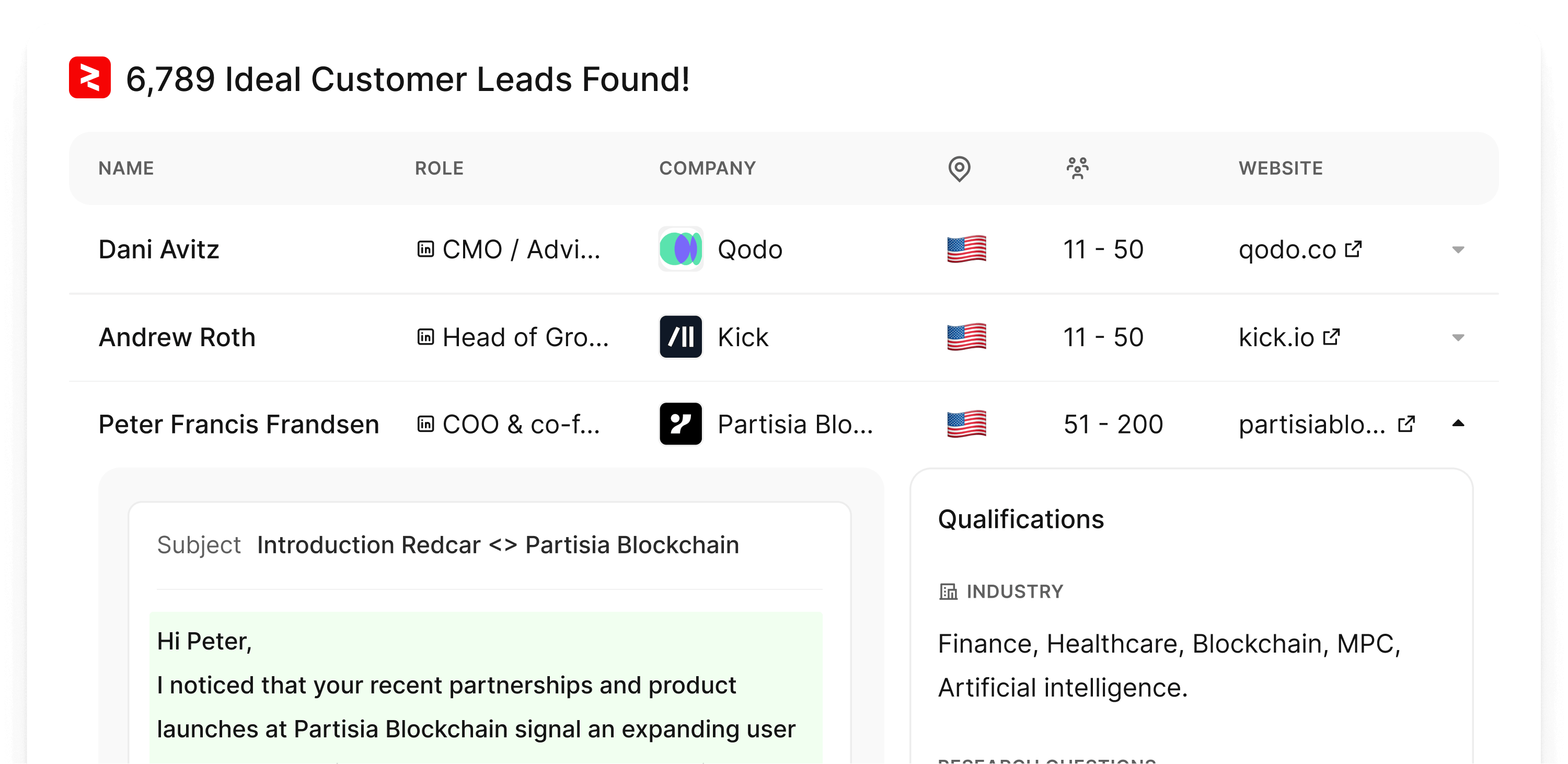
Task: Click the external link icon beside qodo.co
Action: coord(1353,249)
